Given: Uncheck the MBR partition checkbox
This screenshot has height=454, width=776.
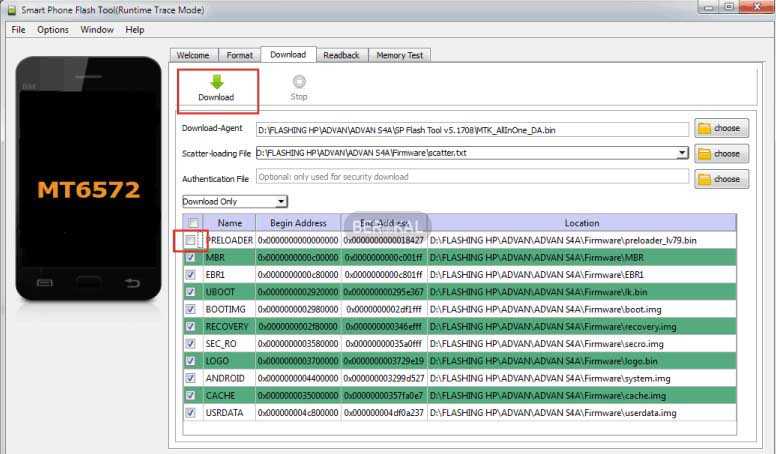Looking at the screenshot, I should tap(190, 257).
